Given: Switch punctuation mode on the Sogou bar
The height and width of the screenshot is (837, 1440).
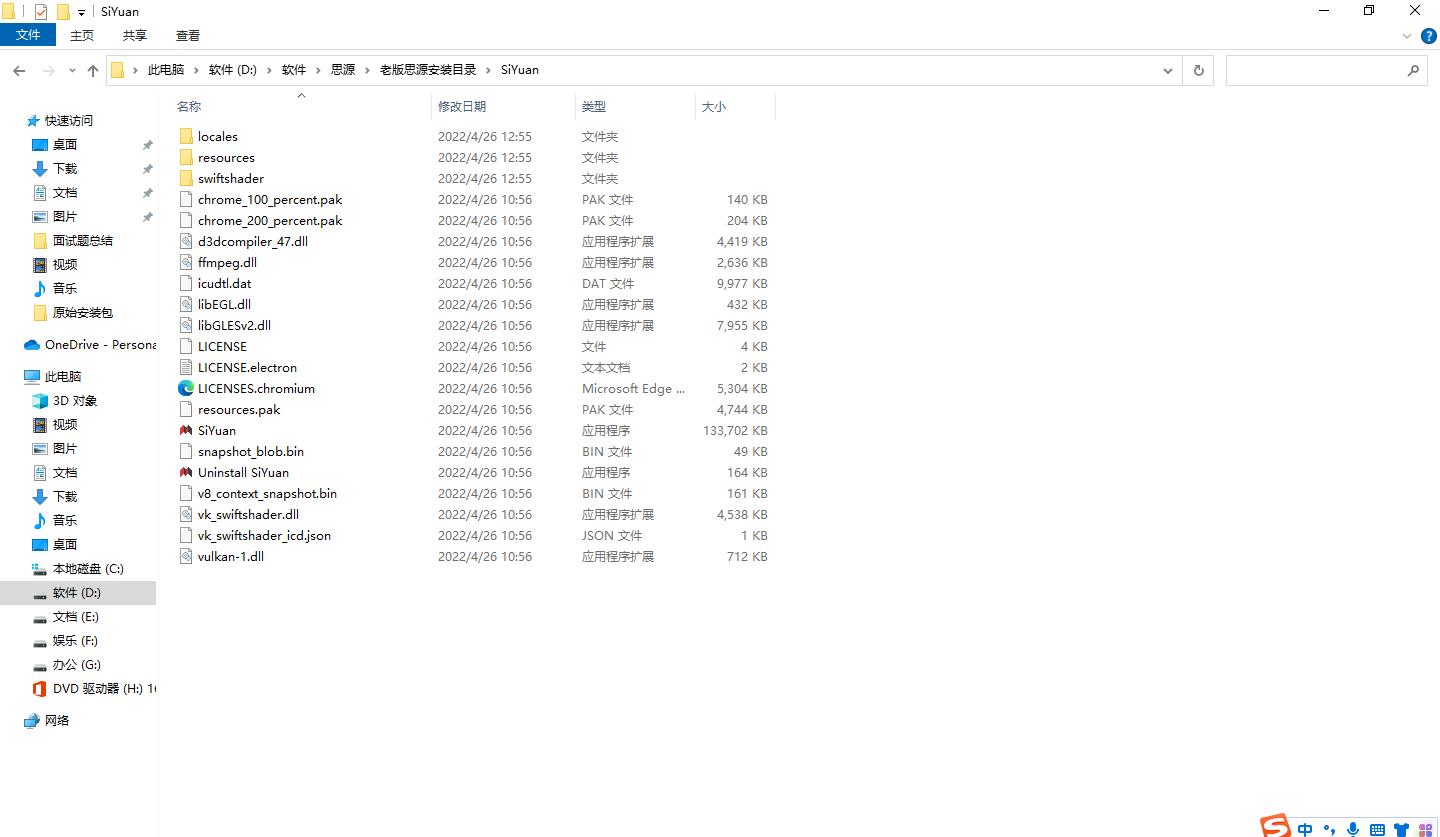Looking at the screenshot, I should (1329, 829).
